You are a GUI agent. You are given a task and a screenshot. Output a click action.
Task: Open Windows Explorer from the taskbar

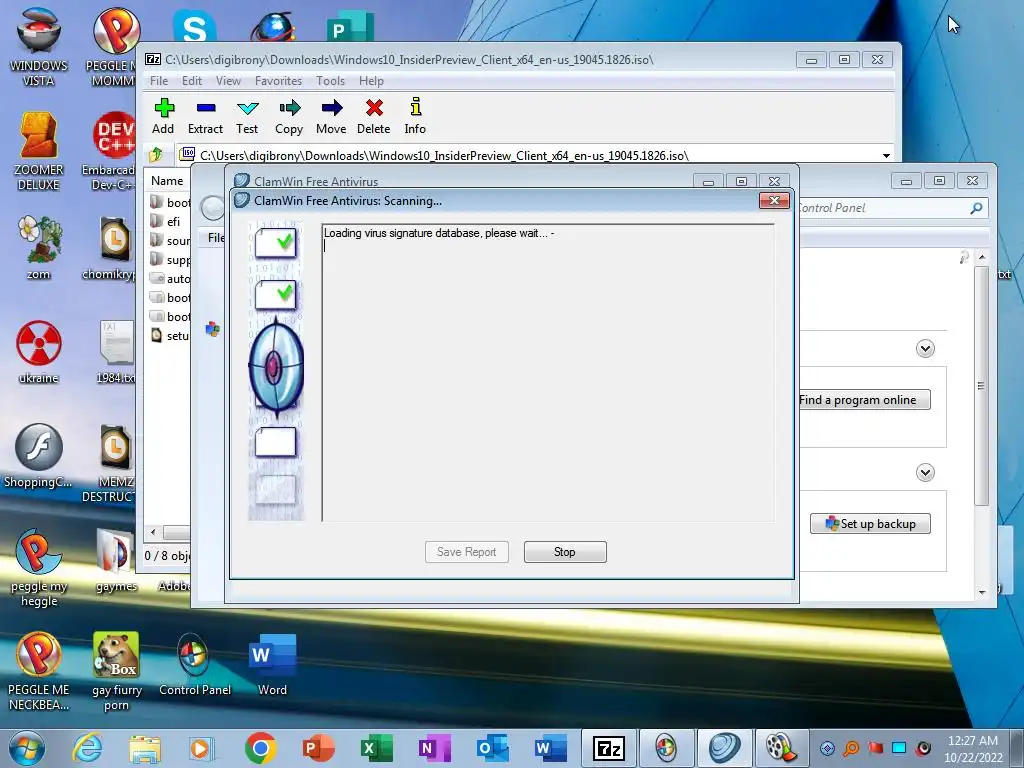click(144, 748)
